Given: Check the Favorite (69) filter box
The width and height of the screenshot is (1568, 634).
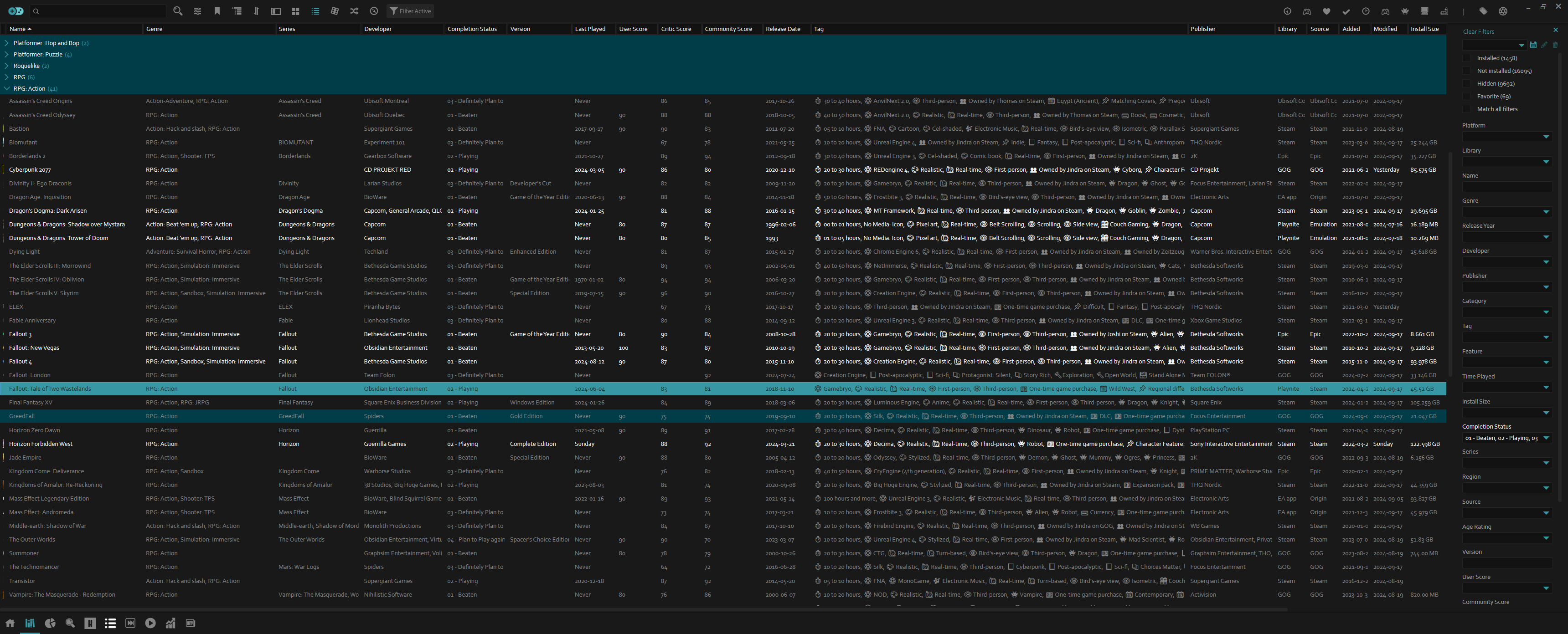Looking at the screenshot, I should tap(1466, 96).
